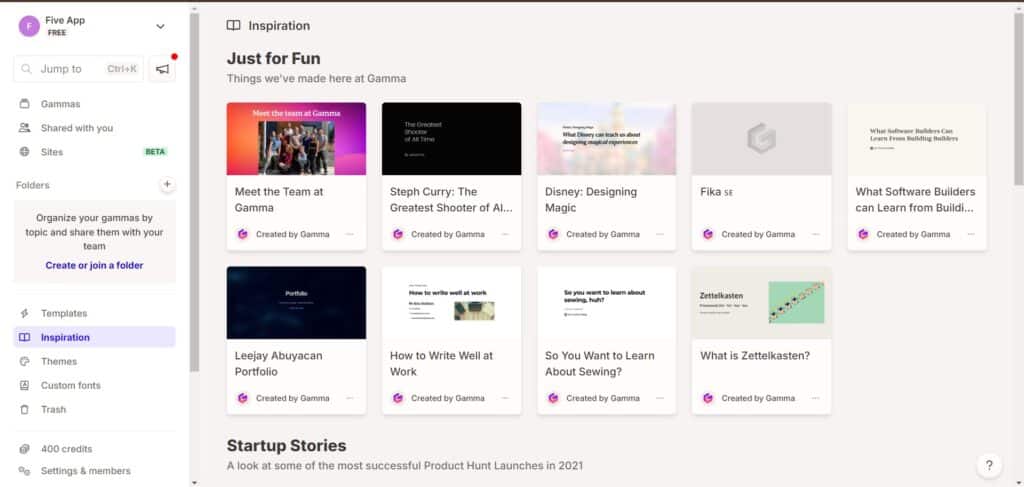This screenshot has height=487, width=1024.
Task: Open more options on Fika card
Action: [x=815, y=234]
